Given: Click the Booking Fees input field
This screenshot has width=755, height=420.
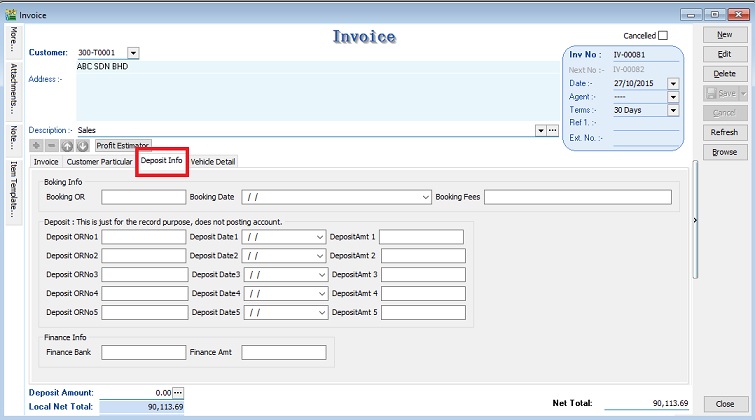Looking at the screenshot, I should [x=577, y=197].
